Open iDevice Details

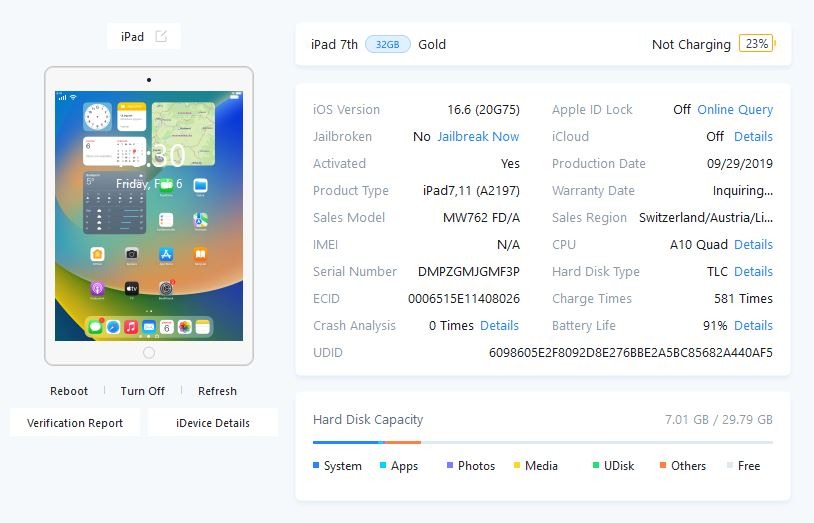213,423
